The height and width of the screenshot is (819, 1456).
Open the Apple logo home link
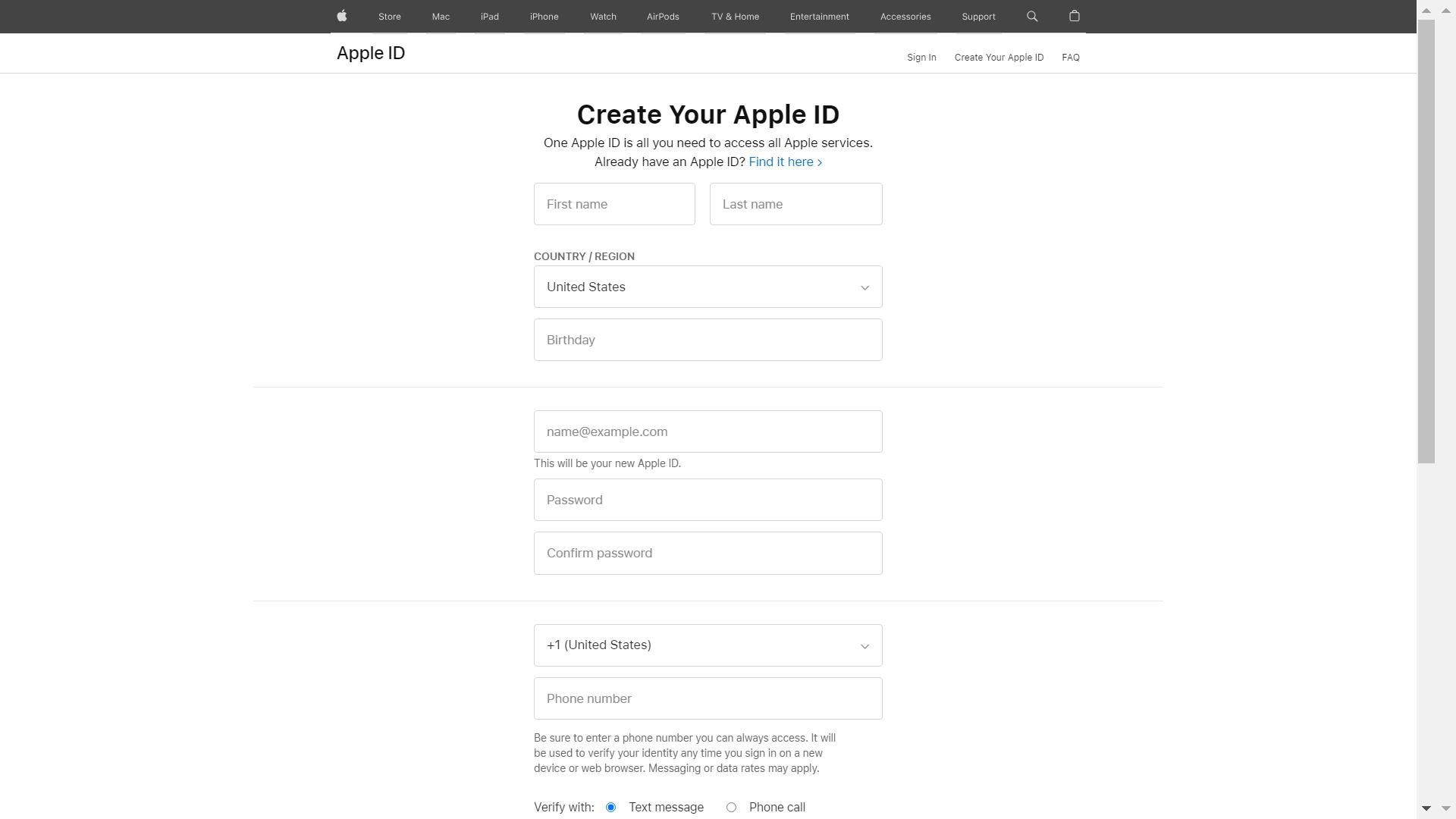click(x=342, y=16)
